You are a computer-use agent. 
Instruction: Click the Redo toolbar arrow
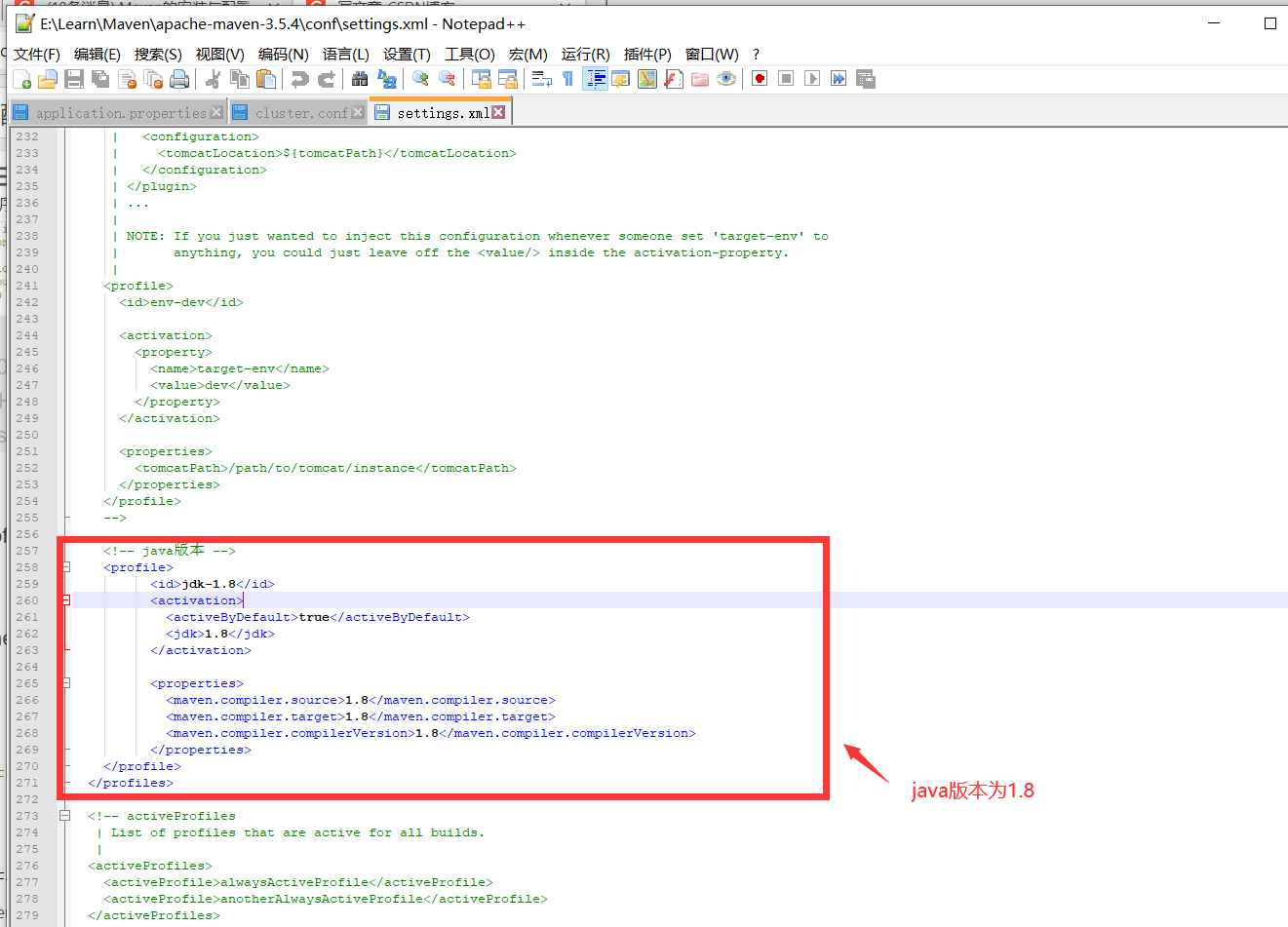(x=326, y=79)
